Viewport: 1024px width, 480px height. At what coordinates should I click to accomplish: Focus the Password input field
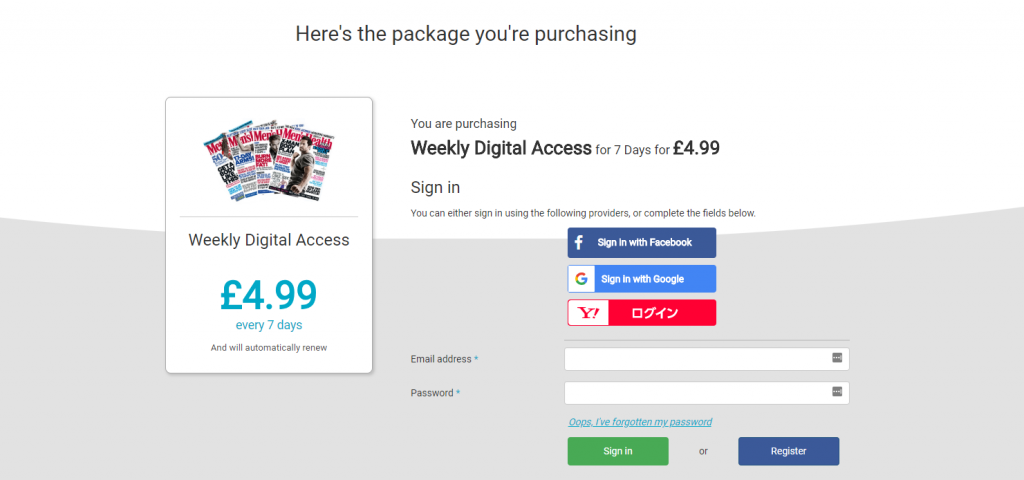click(697, 393)
